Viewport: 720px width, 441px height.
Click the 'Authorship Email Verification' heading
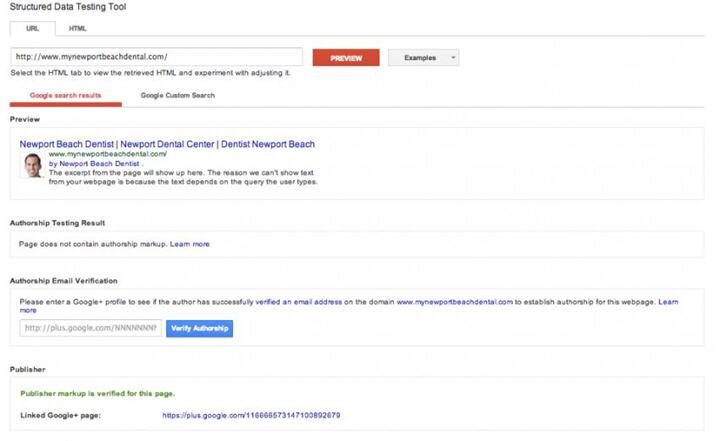click(x=64, y=281)
